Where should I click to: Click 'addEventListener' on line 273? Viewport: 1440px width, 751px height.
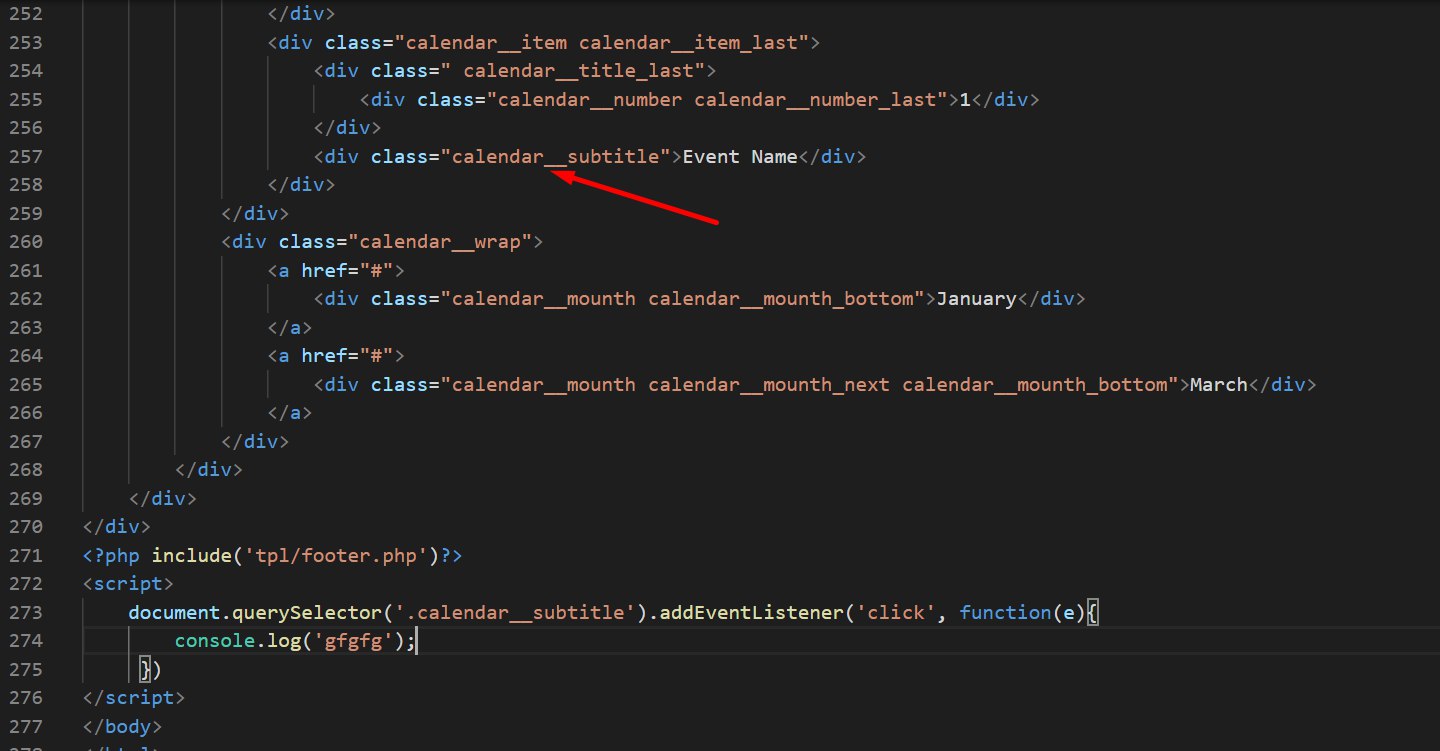752,612
